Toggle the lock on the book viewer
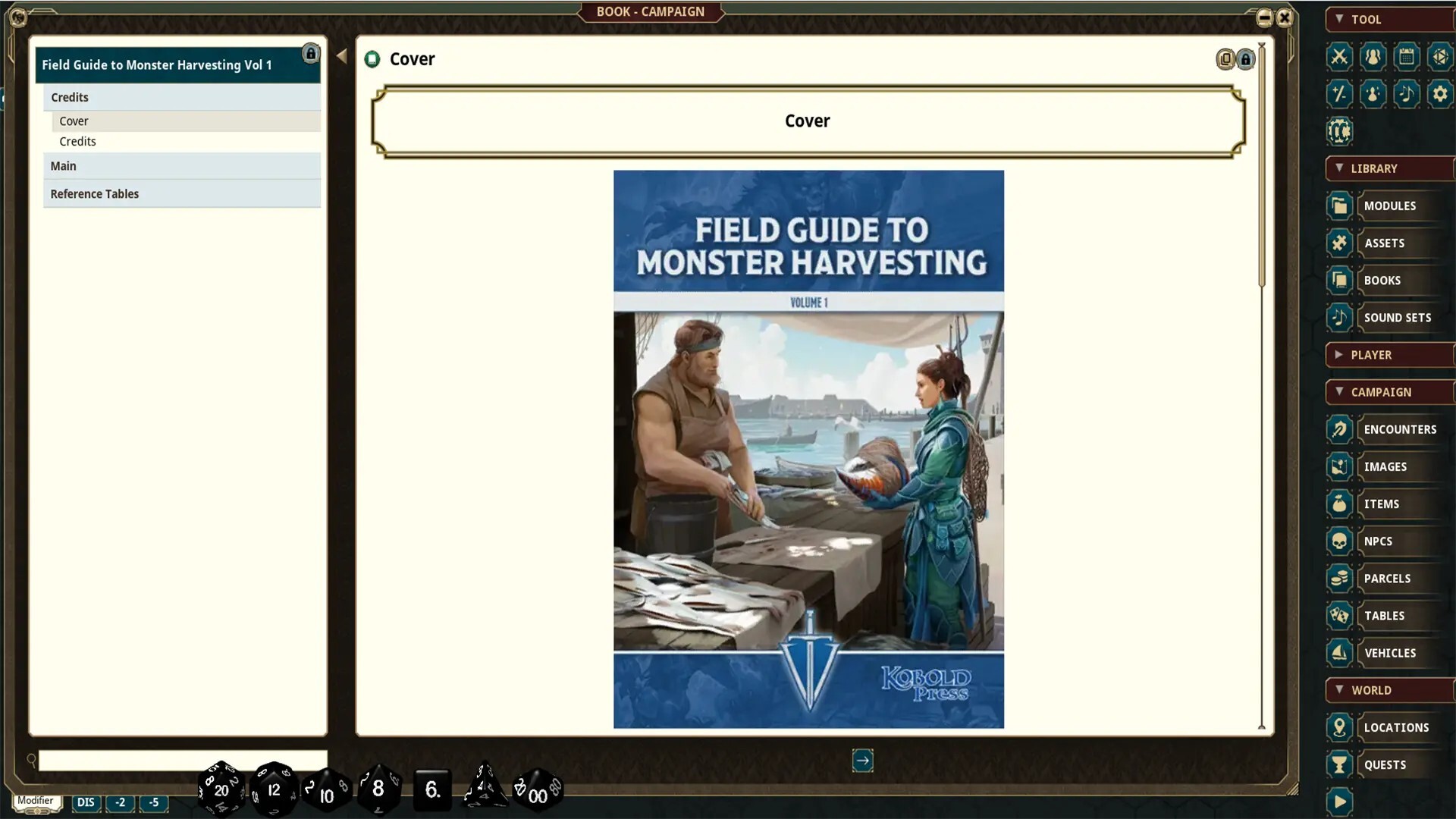Image resolution: width=1456 pixels, height=819 pixels. click(x=1246, y=59)
